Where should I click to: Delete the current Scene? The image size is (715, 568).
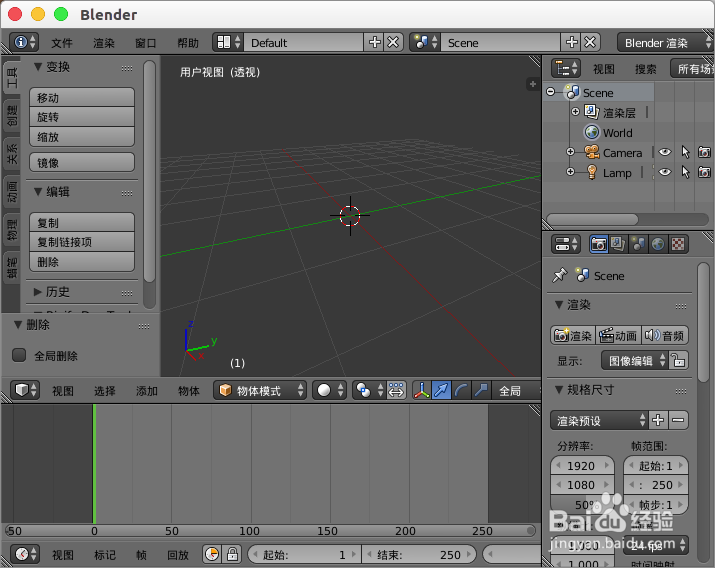pos(590,42)
